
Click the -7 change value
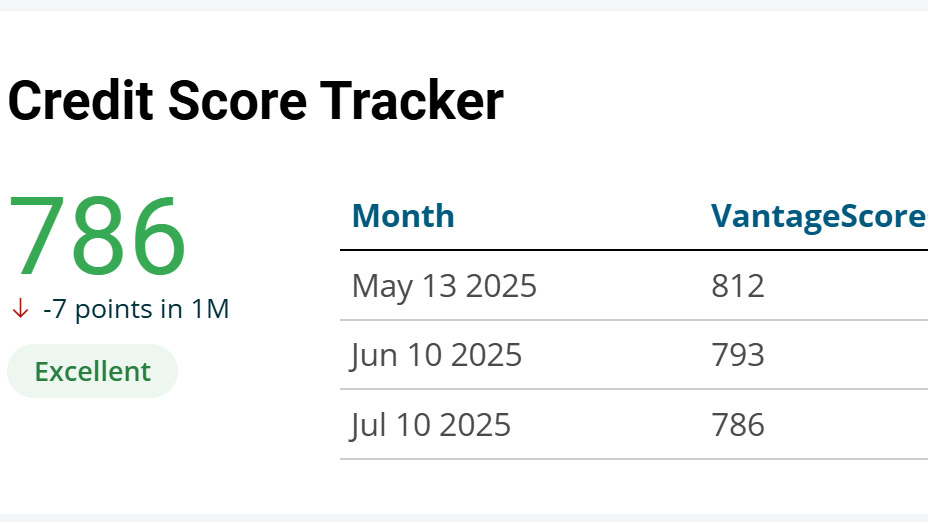pyautogui.click(x=55, y=310)
